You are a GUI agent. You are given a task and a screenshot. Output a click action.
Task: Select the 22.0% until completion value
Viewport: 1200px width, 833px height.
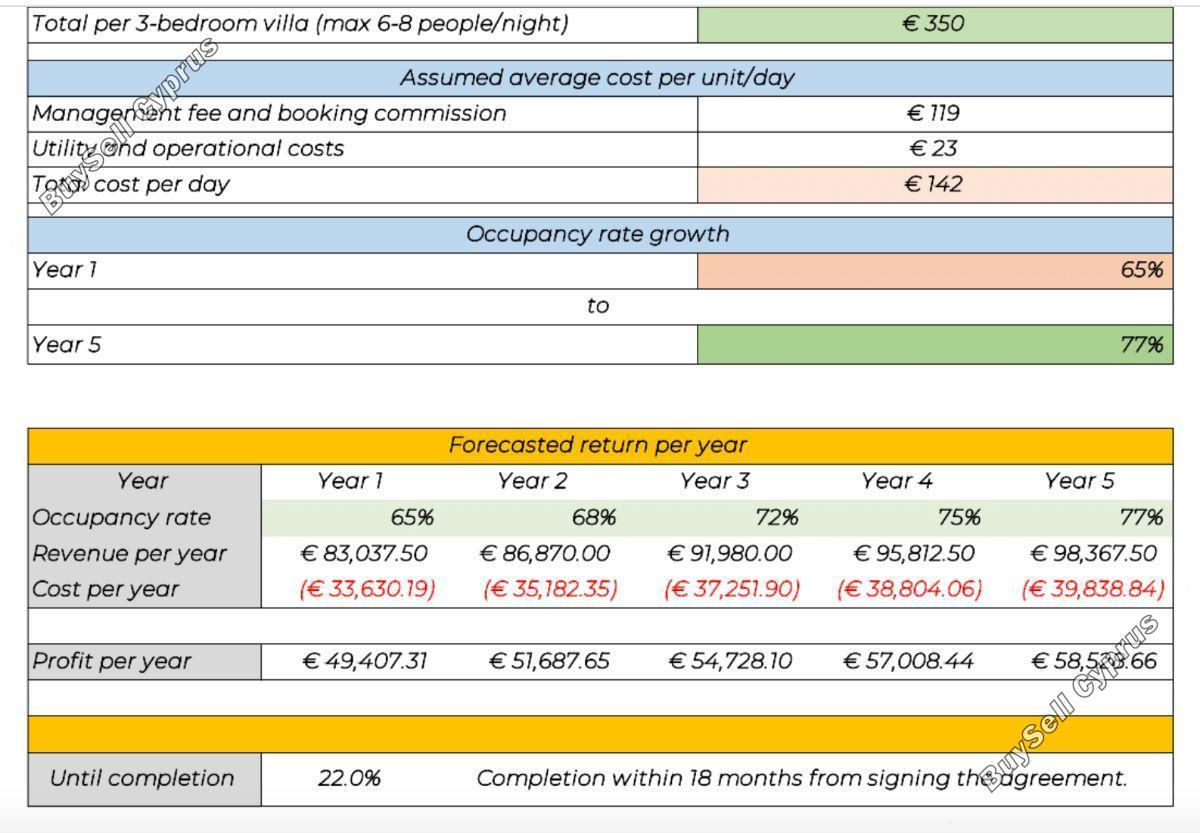point(349,779)
